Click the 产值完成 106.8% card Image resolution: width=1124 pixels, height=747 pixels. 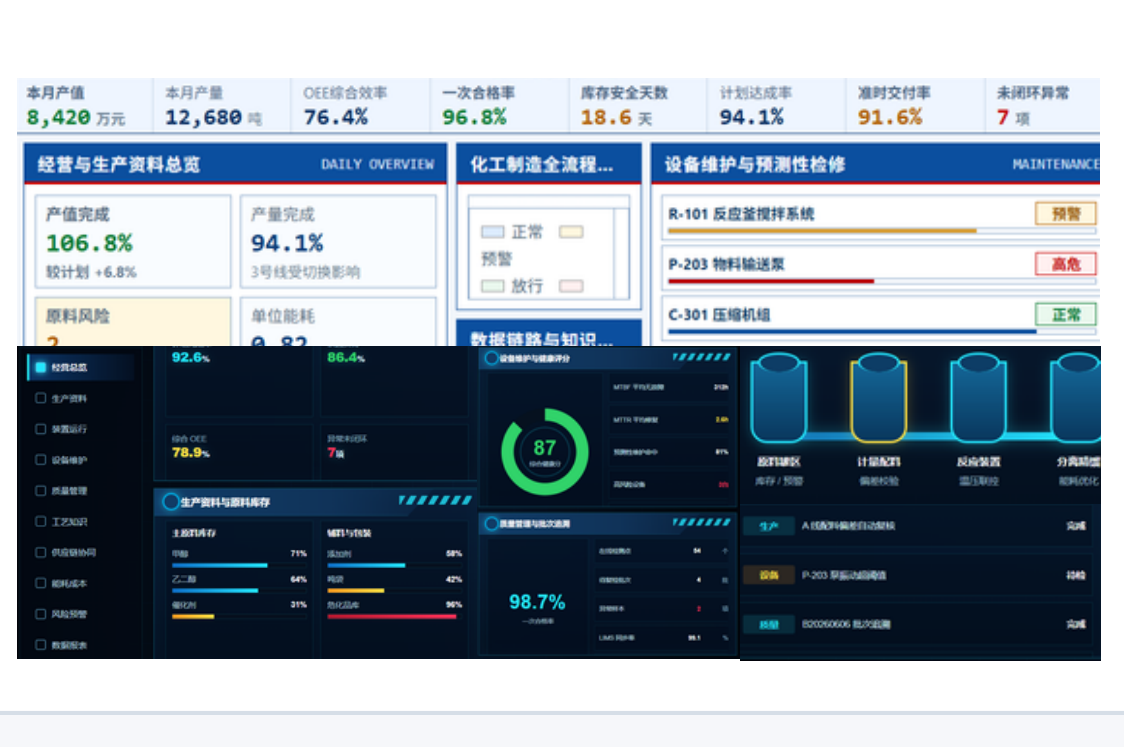click(133, 242)
